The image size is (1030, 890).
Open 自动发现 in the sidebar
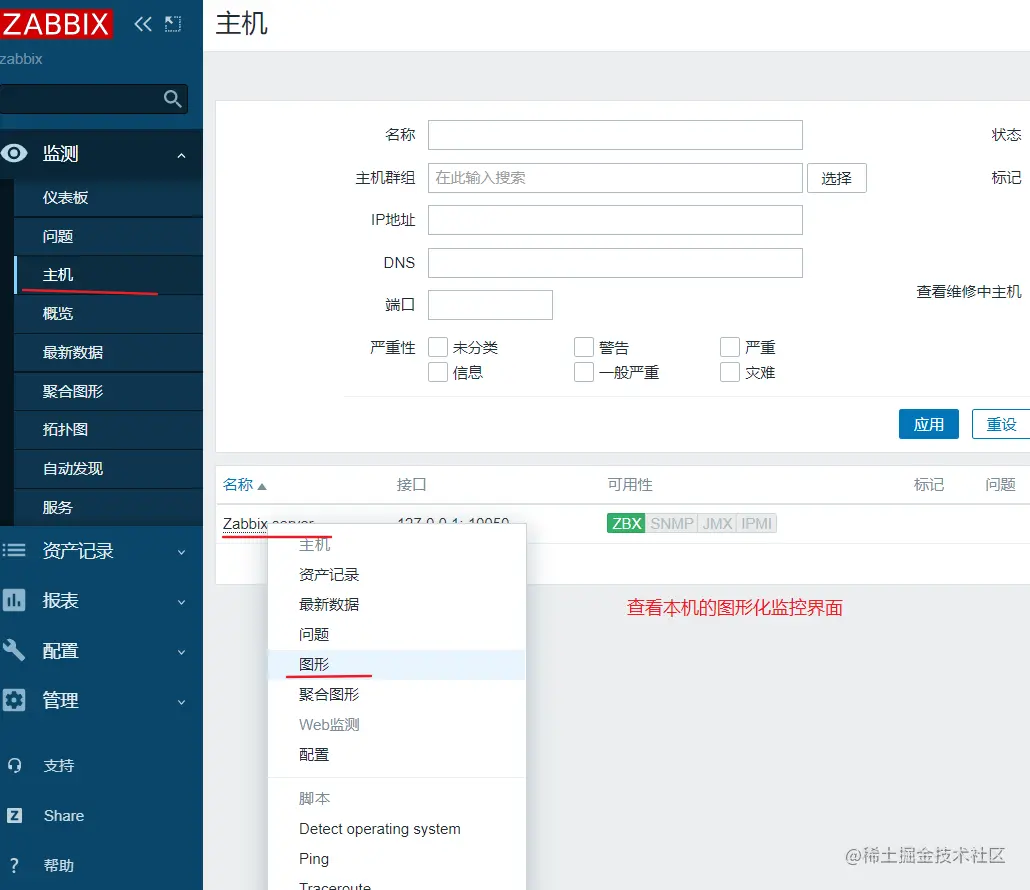(108, 468)
